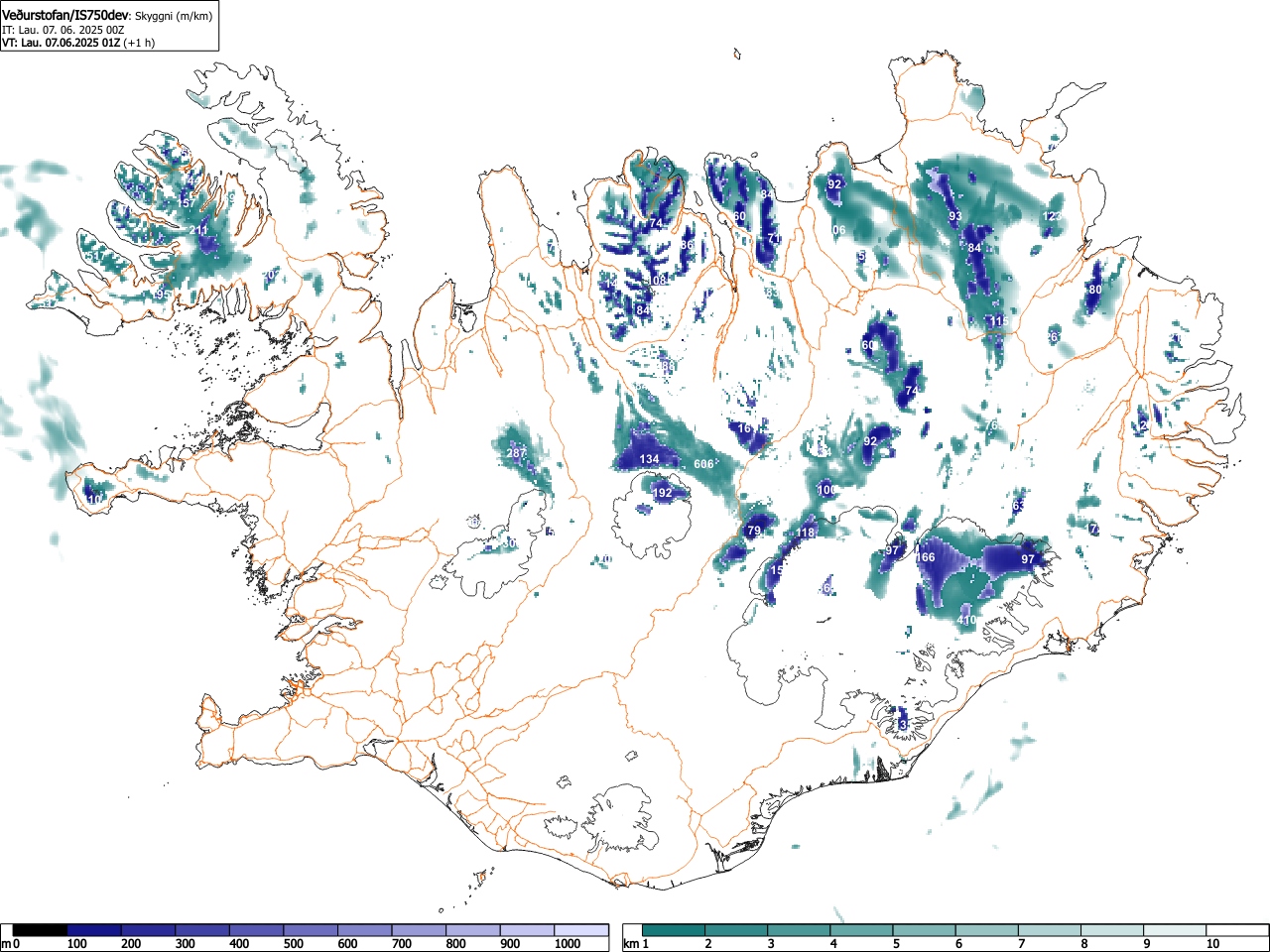Click the map value label '115'

(998, 321)
